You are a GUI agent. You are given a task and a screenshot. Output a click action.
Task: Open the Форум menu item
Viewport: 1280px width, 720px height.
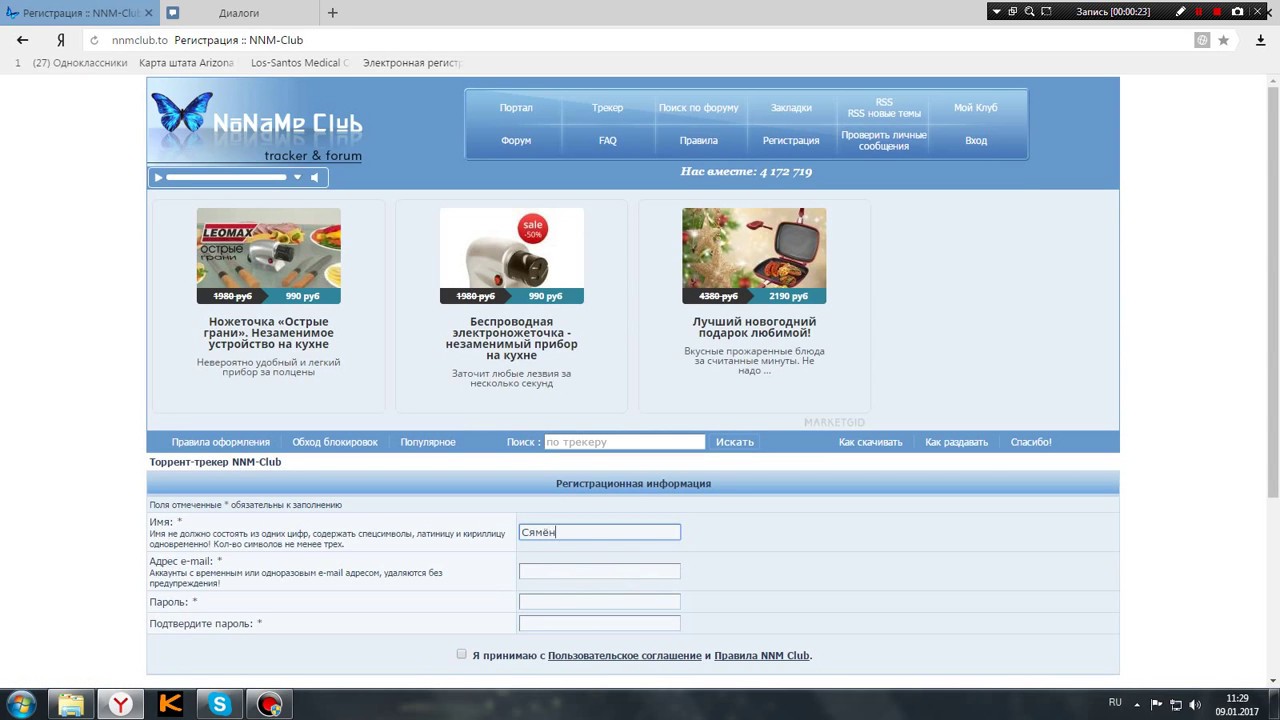tap(516, 141)
